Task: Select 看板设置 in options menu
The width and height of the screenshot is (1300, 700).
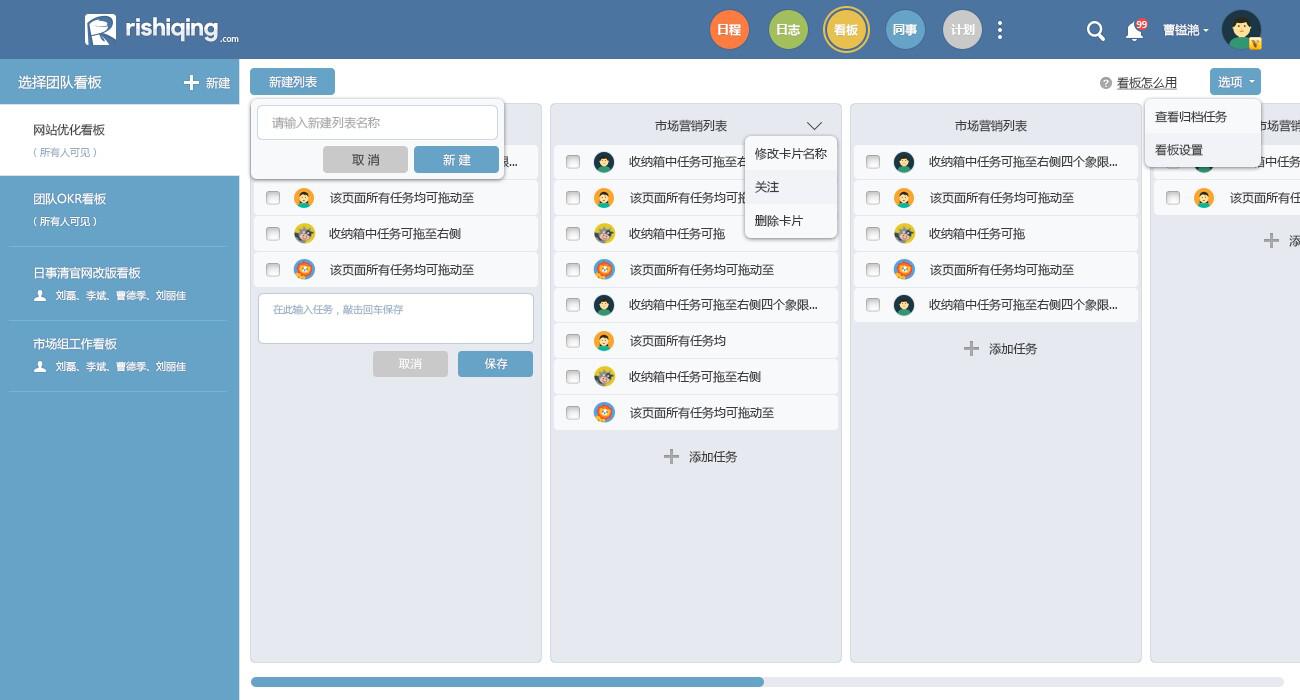Action: coord(1203,150)
